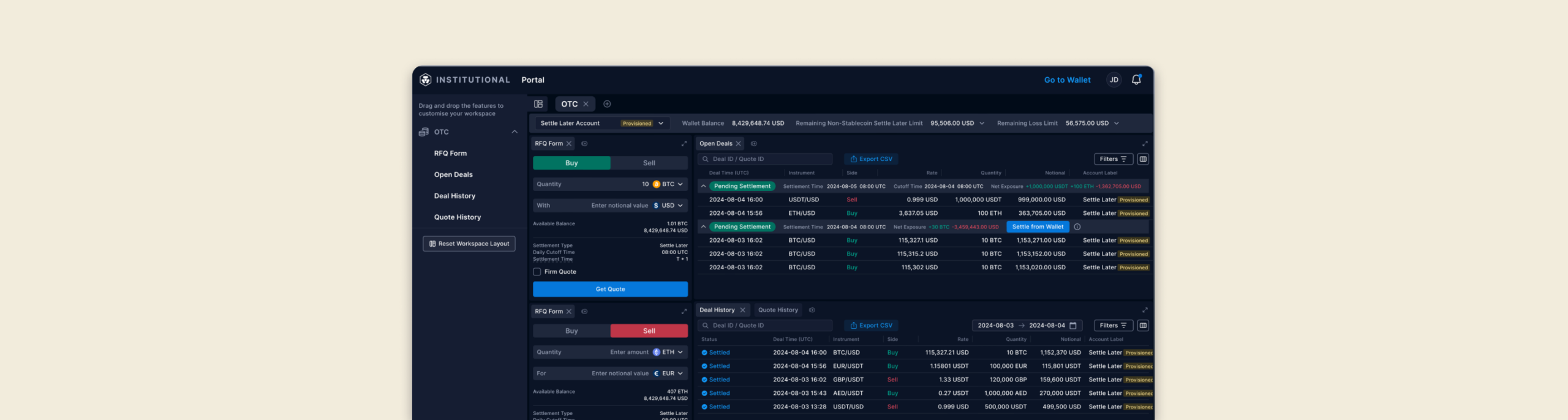Click the Settled status of GBP/USDT deal
The height and width of the screenshot is (420, 1568).
click(x=715, y=380)
